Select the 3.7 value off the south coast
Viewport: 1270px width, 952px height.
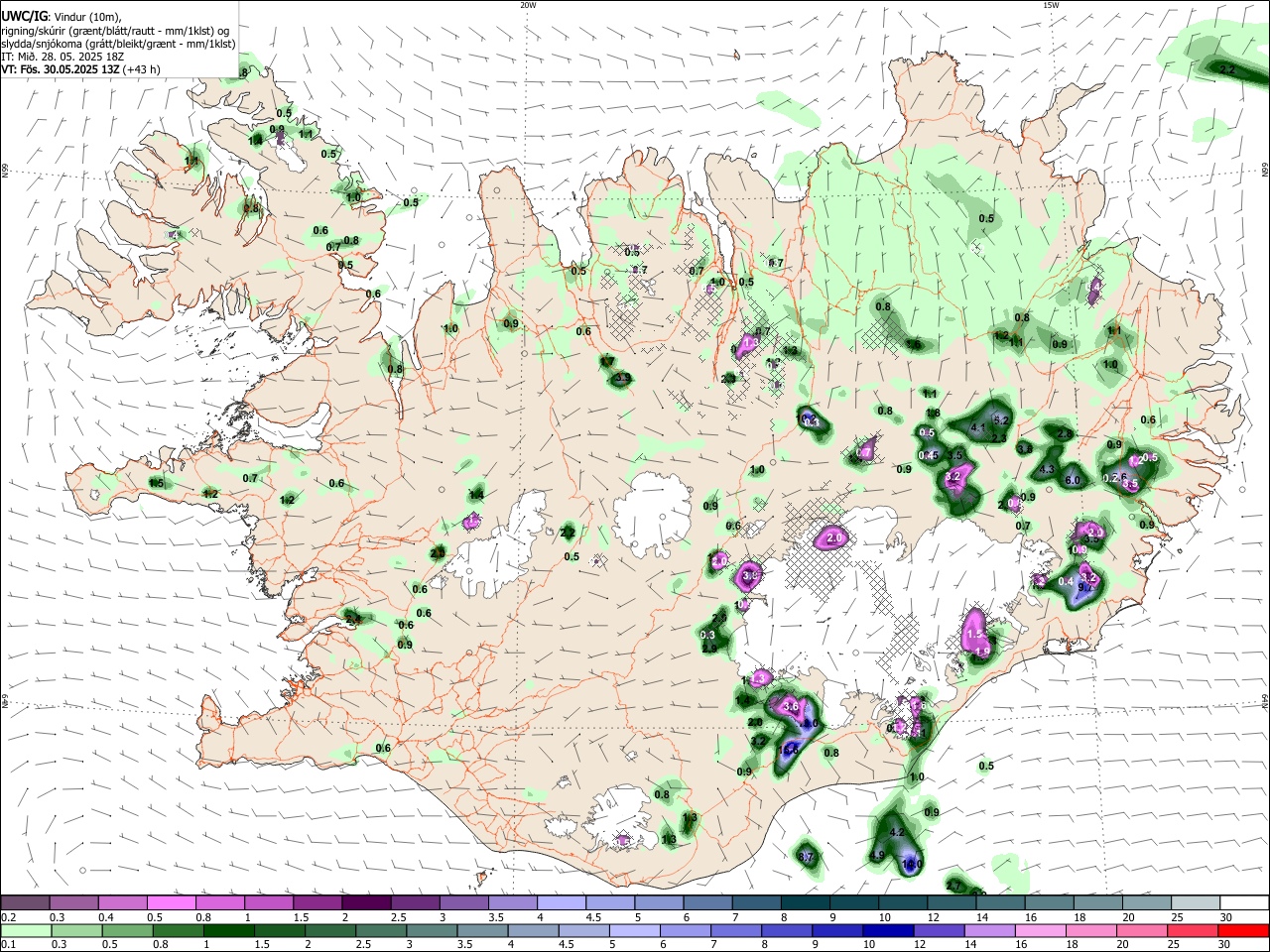[806, 857]
